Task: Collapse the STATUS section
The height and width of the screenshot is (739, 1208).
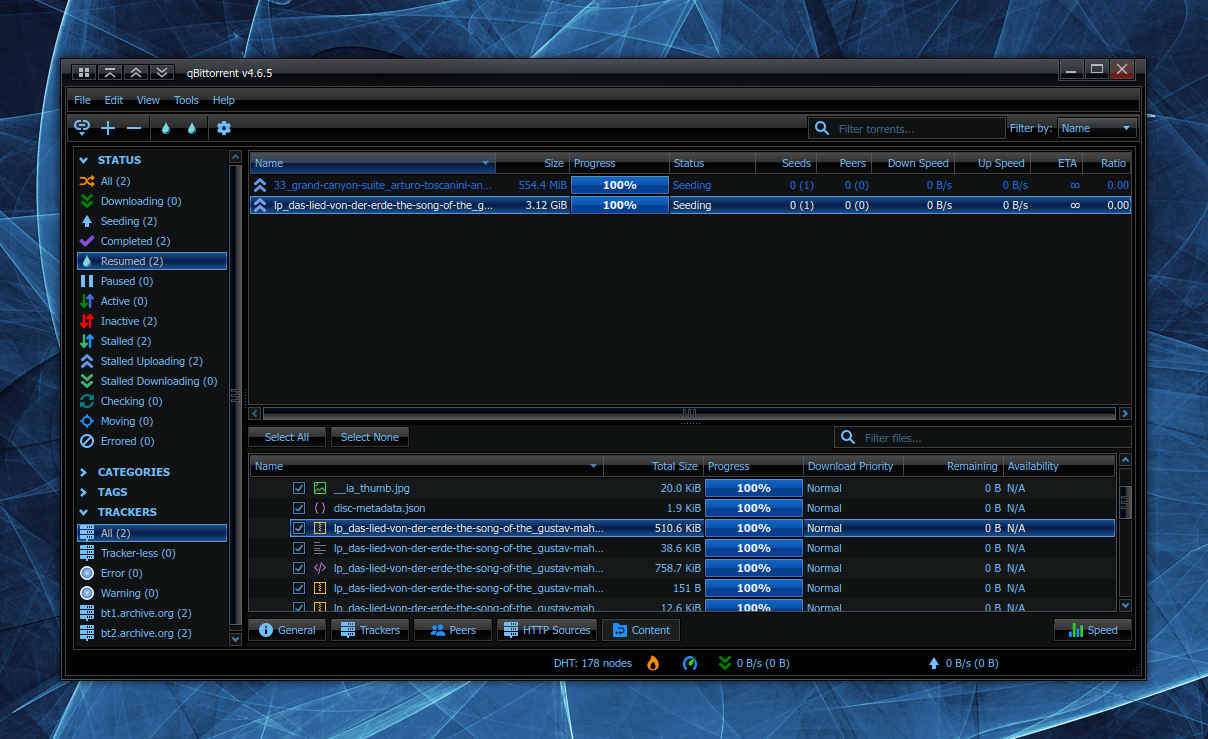Action: coord(84,160)
